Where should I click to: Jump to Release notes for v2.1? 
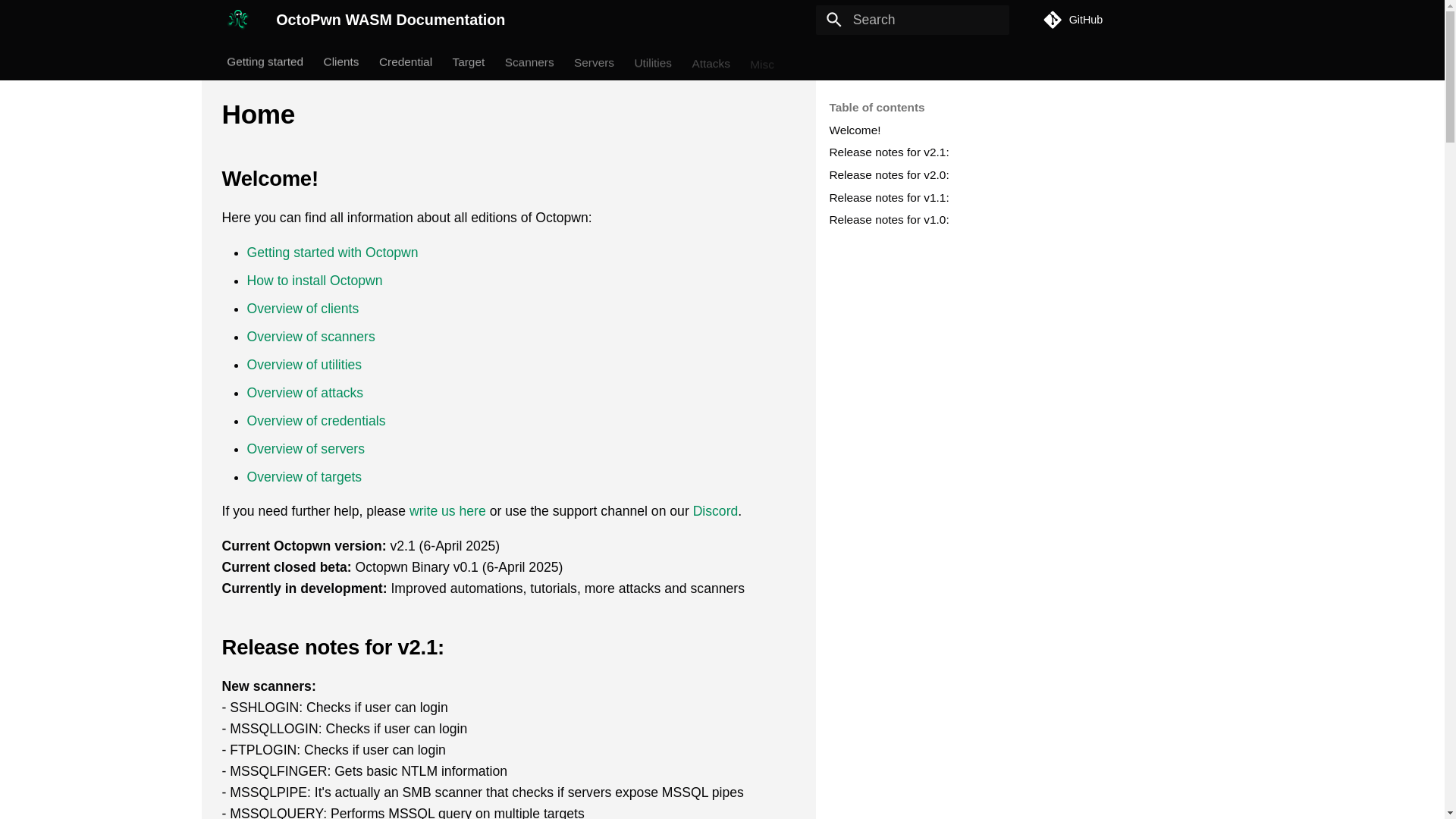click(889, 152)
